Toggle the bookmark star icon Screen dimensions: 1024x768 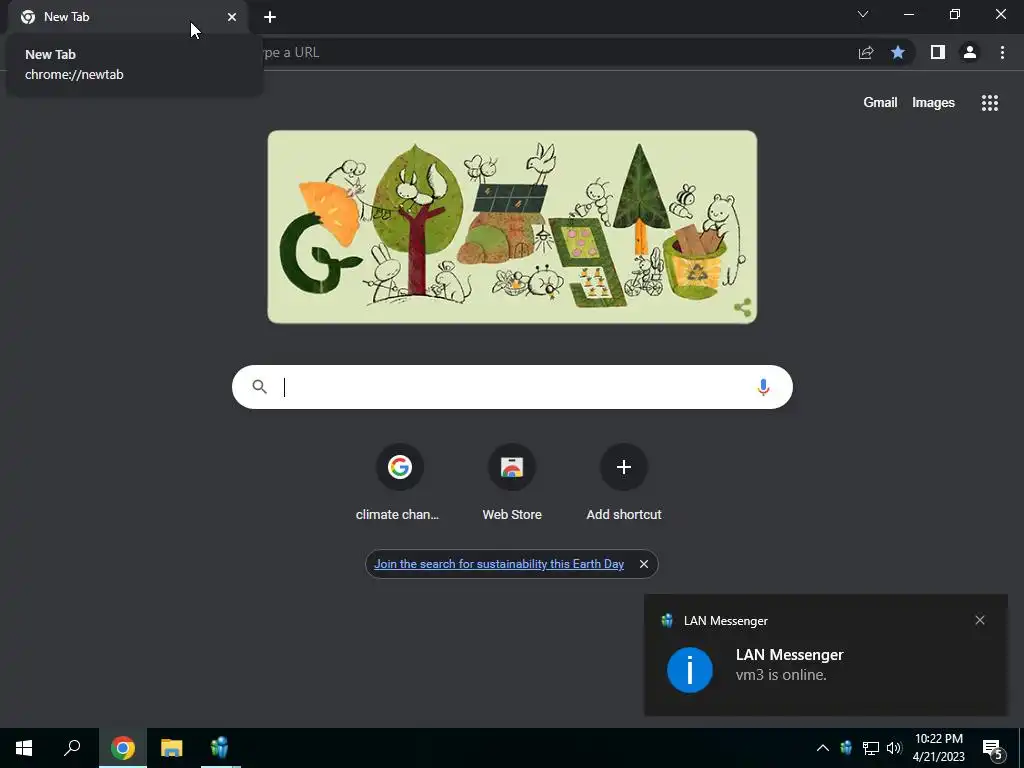point(898,52)
